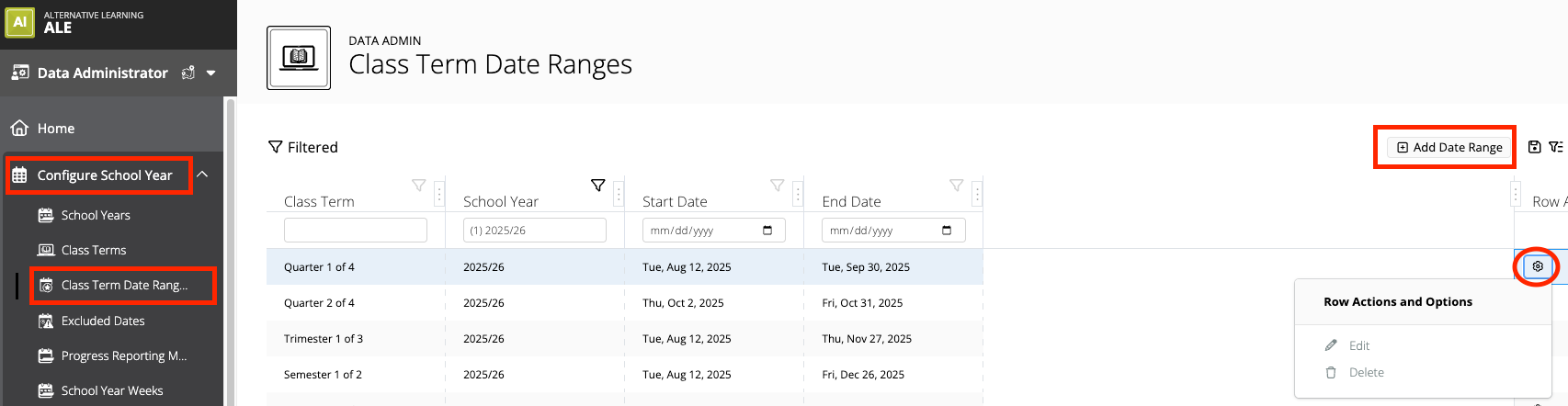1568x406 pixels.
Task: Select Delete from Row Actions menu
Action: (x=1366, y=372)
